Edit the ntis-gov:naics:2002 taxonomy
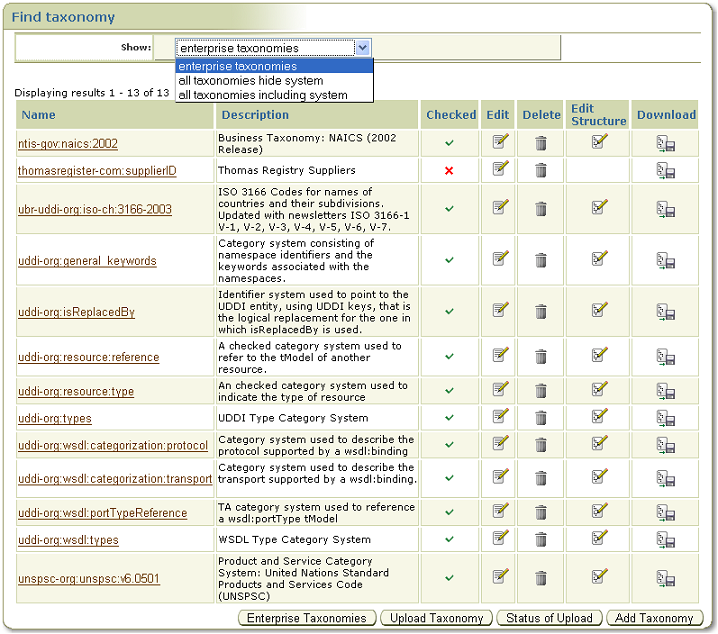The width and height of the screenshot is (718, 634). click(x=500, y=141)
